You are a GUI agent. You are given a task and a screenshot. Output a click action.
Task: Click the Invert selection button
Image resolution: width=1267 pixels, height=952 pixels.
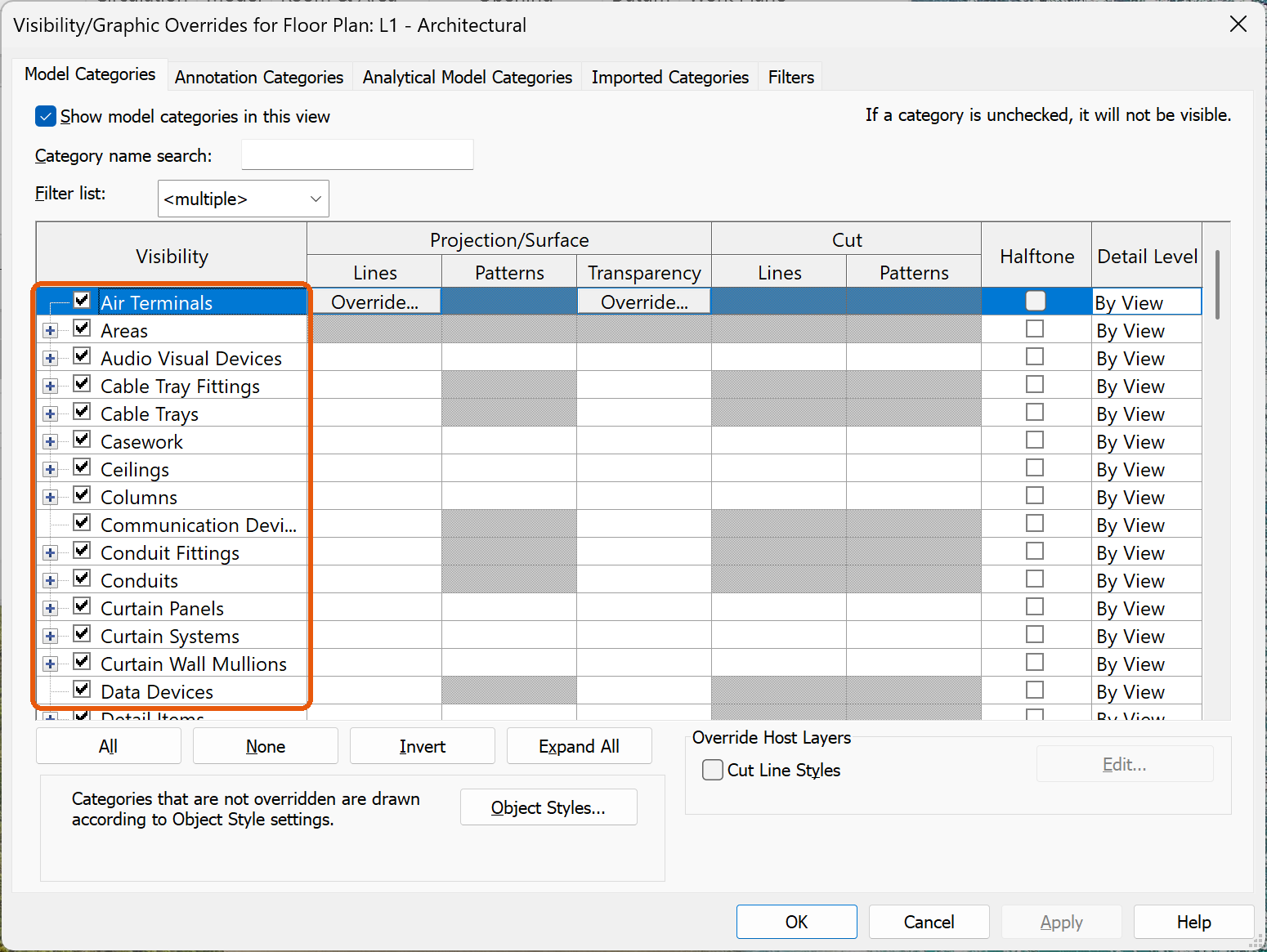(x=423, y=746)
